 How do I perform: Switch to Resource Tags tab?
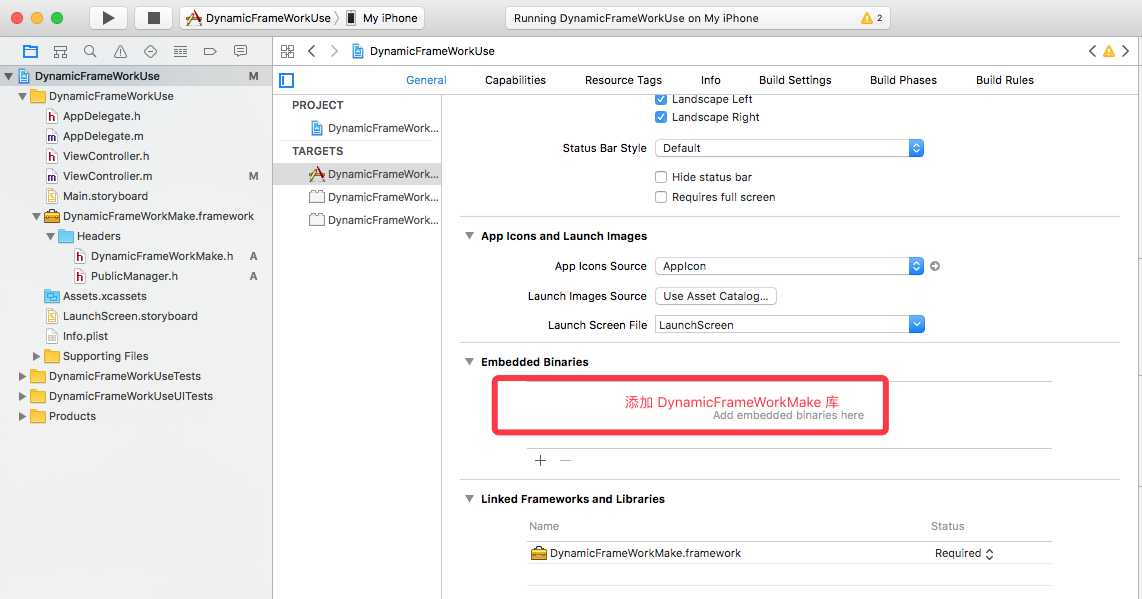pos(623,80)
